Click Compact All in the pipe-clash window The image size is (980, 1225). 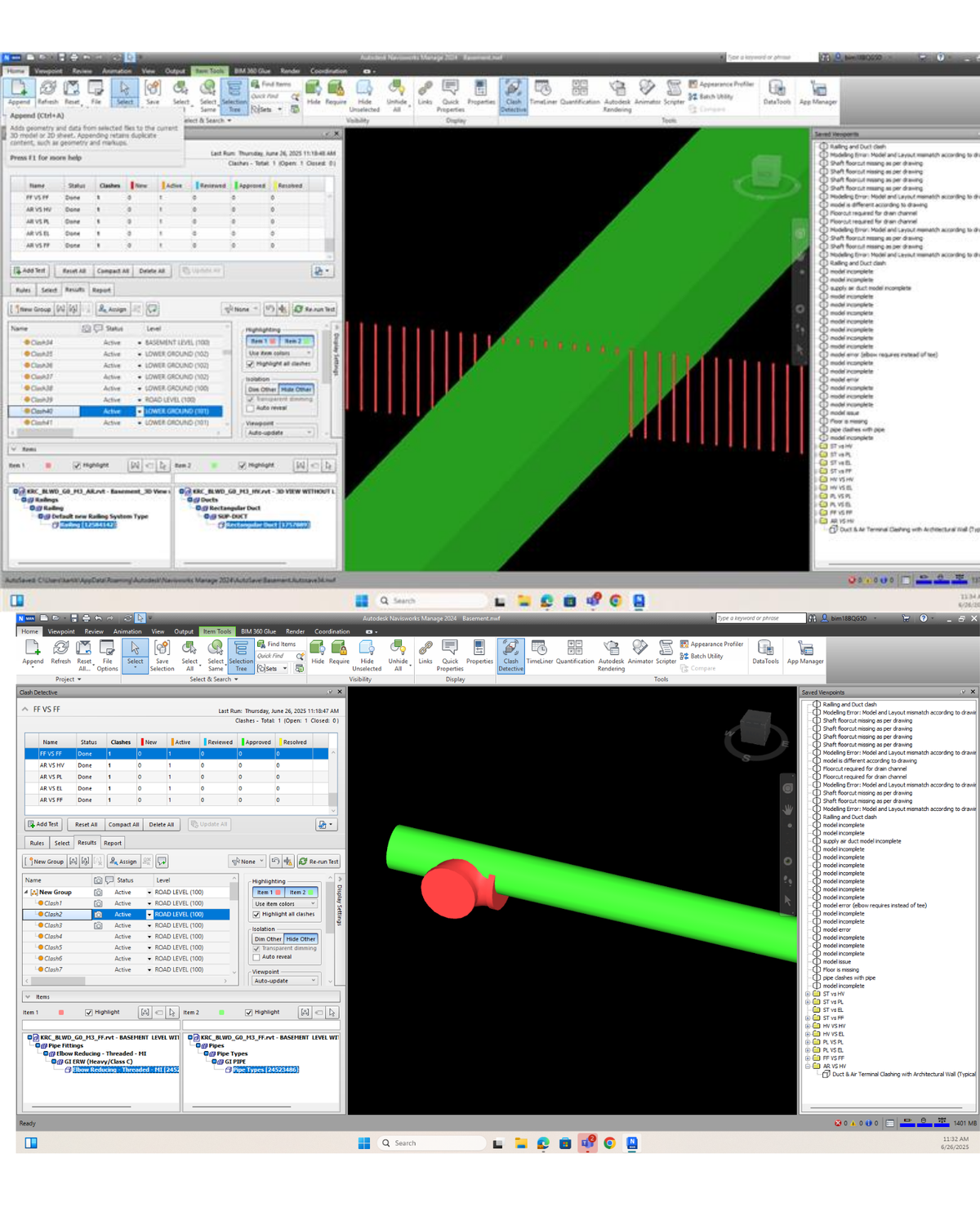(124, 825)
